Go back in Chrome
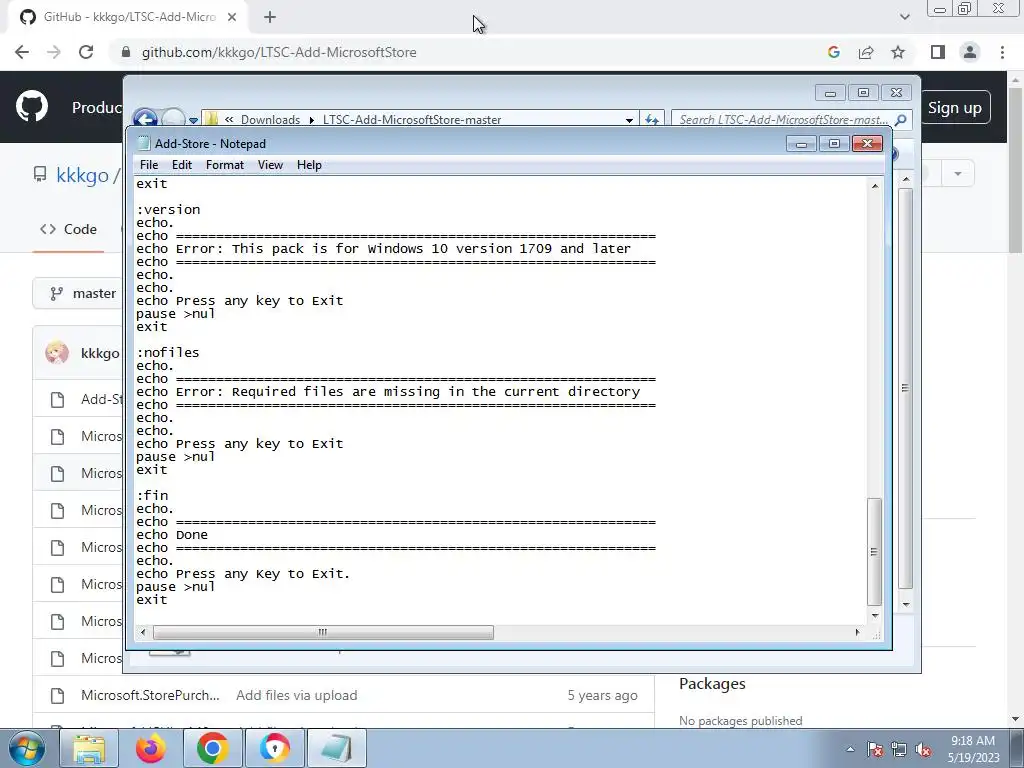 tap(22, 52)
